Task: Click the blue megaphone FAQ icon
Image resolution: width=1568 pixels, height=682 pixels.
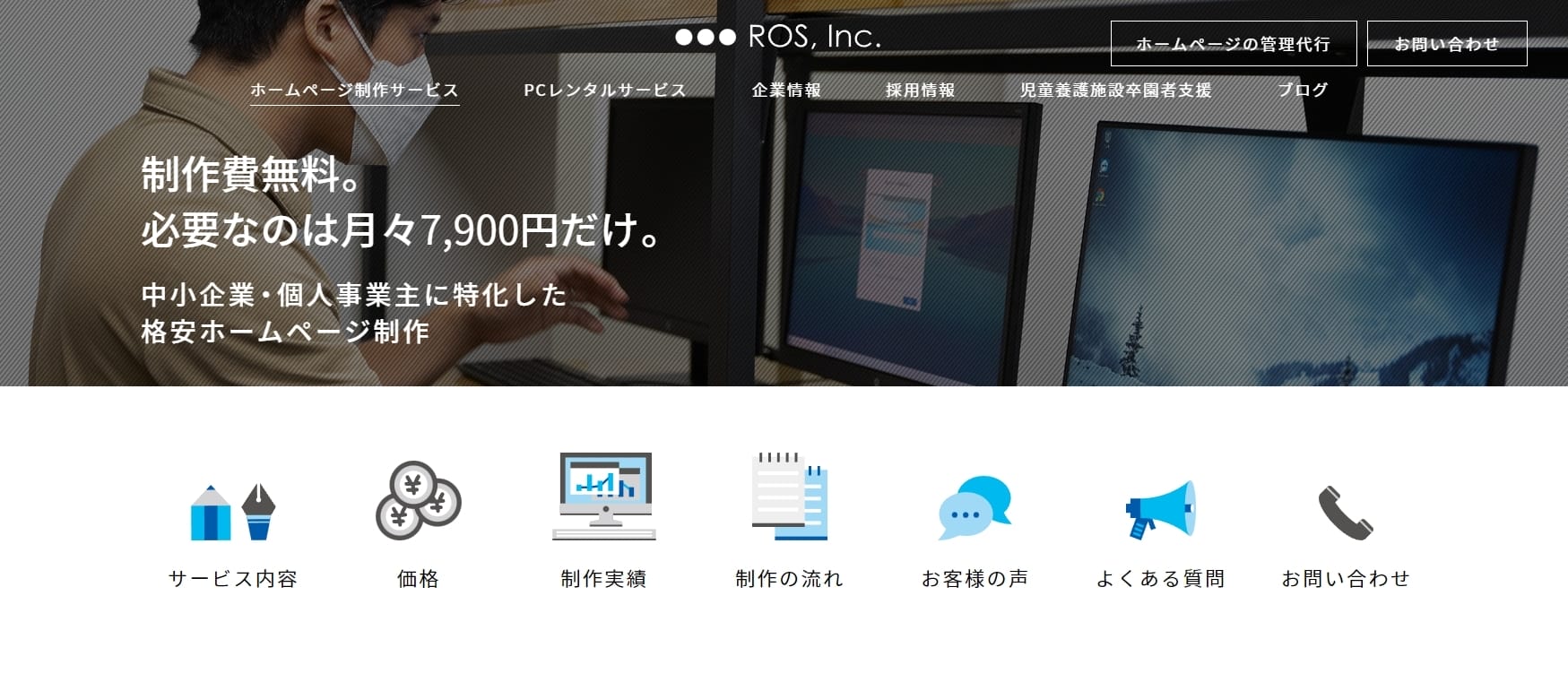Action: (x=1160, y=508)
